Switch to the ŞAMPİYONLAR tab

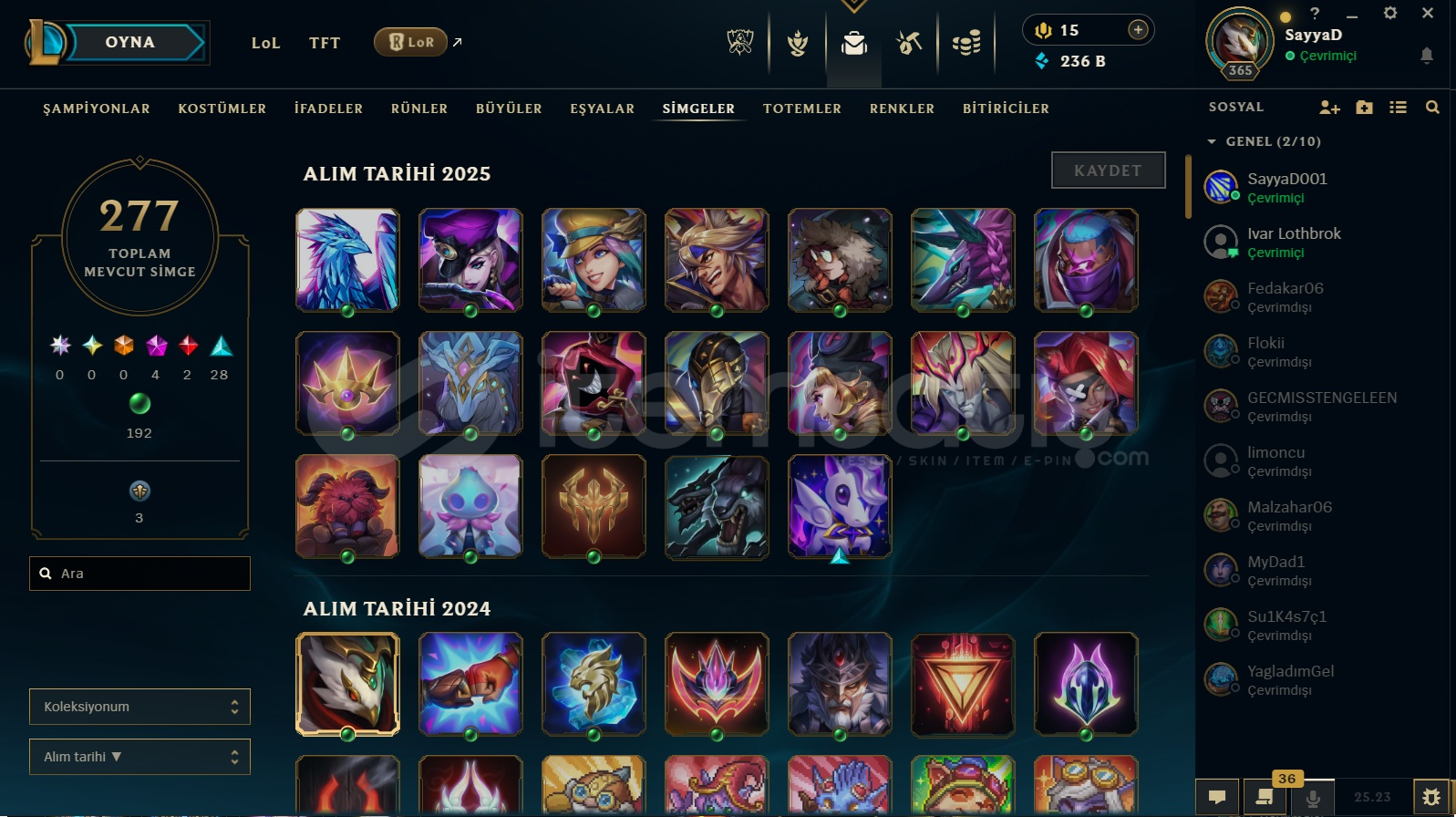(x=97, y=109)
